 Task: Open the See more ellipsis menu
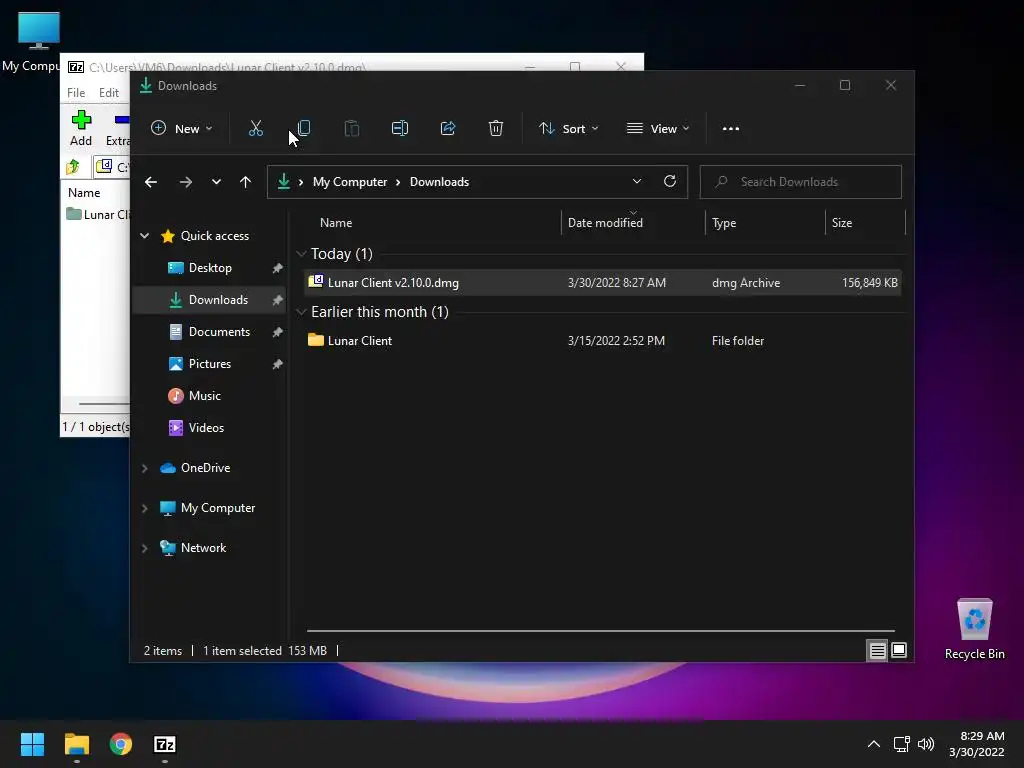(x=731, y=129)
